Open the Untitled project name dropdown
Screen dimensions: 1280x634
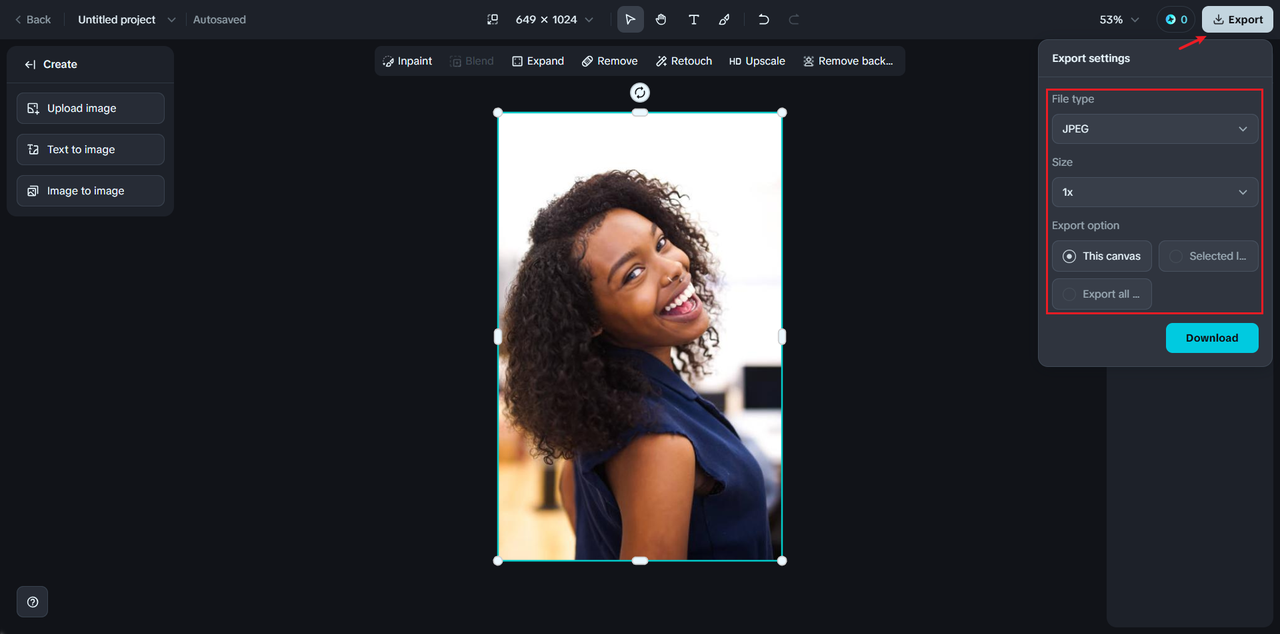126,20
